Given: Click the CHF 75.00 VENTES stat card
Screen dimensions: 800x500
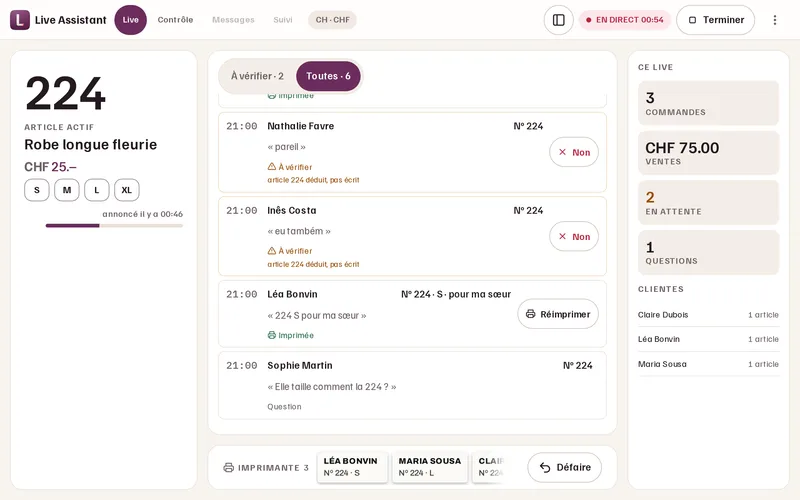Looking at the screenshot, I should tap(708, 153).
